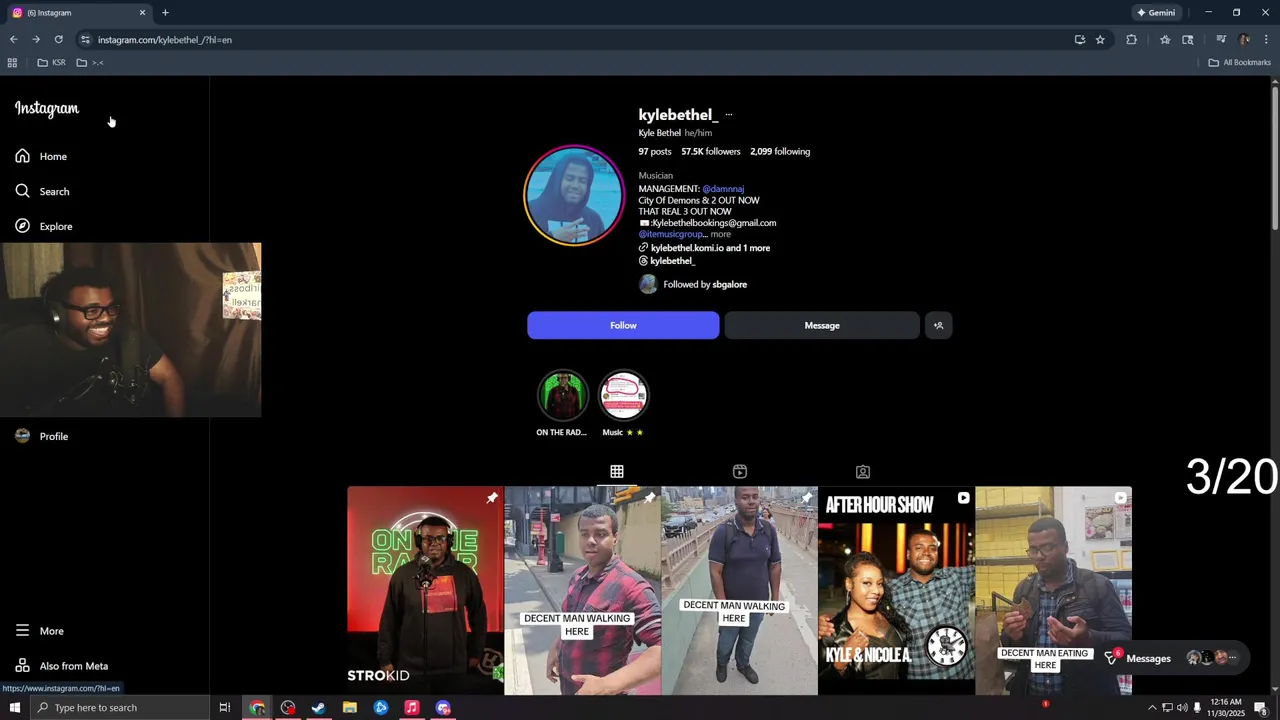
Task: Open profile options three-dot menu beside username
Action: pyautogui.click(x=728, y=115)
